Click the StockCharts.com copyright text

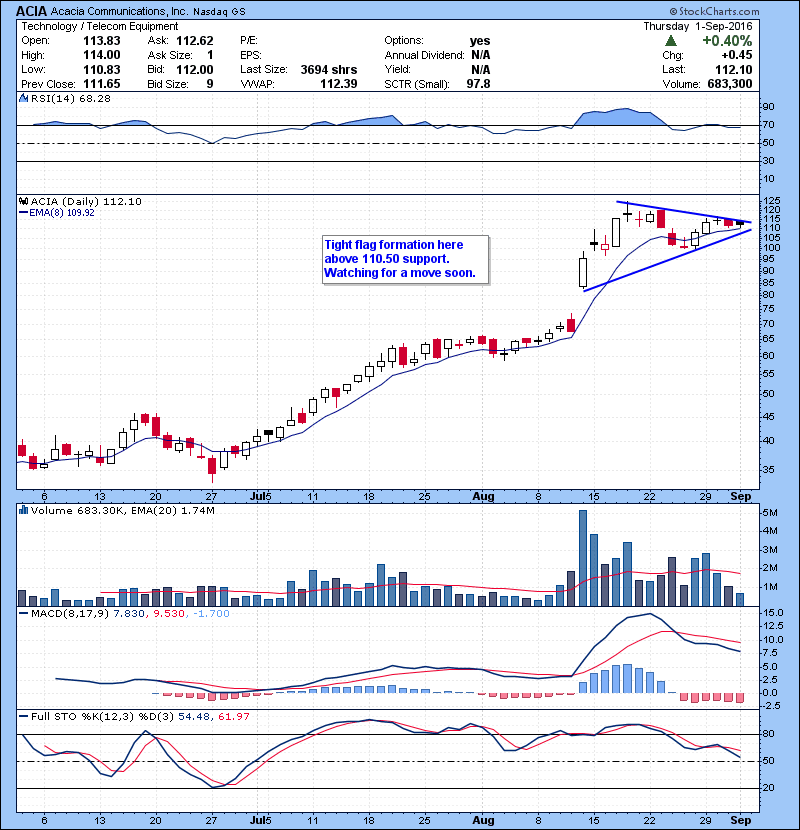coord(714,11)
